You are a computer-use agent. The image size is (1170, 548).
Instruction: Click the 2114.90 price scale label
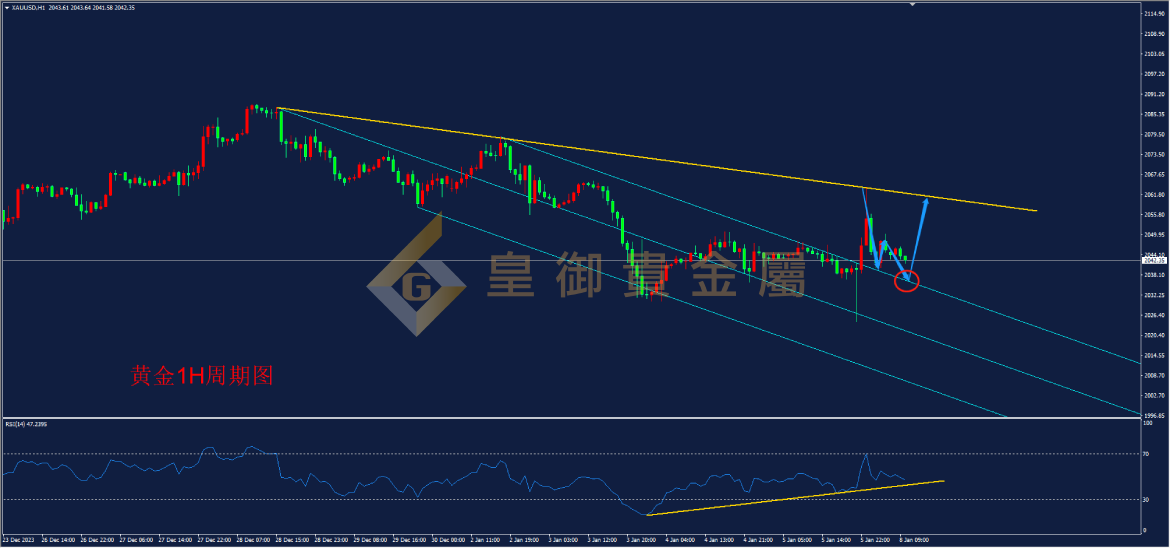(x=1155, y=14)
